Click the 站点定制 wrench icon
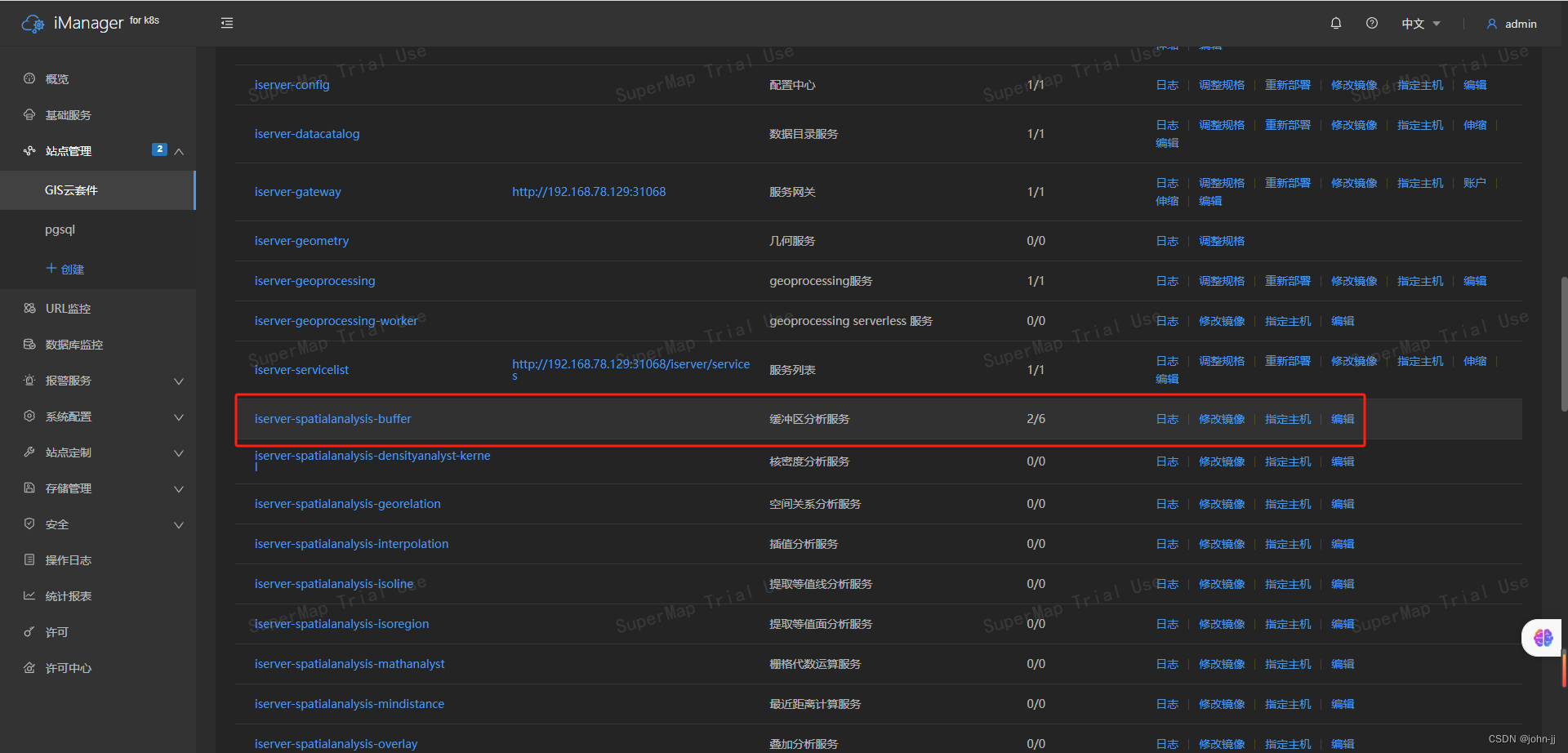1568x753 pixels. pyautogui.click(x=29, y=452)
